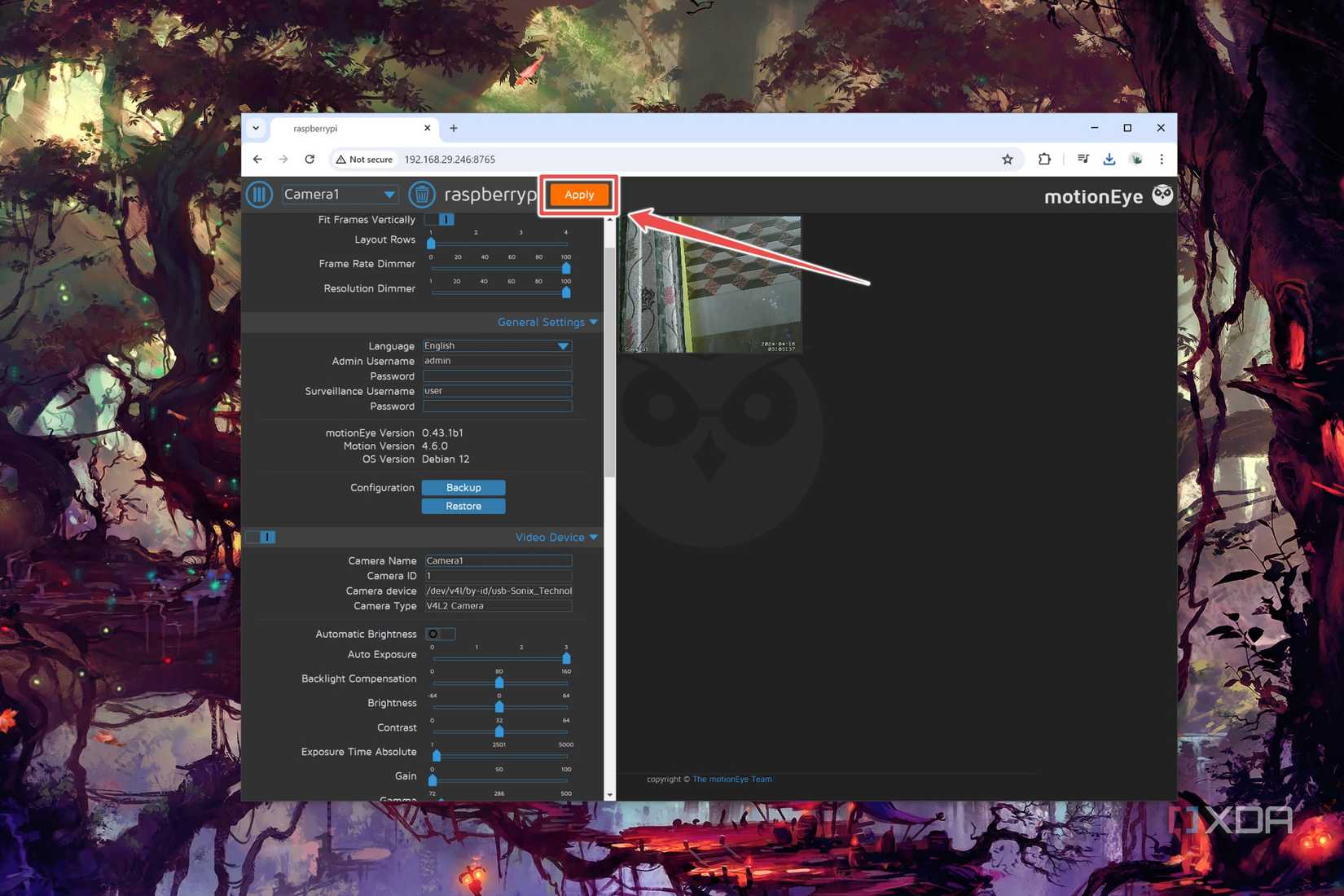Click the Camera1 live video thumbnail
The width and height of the screenshot is (1344, 896).
(710, 284)
